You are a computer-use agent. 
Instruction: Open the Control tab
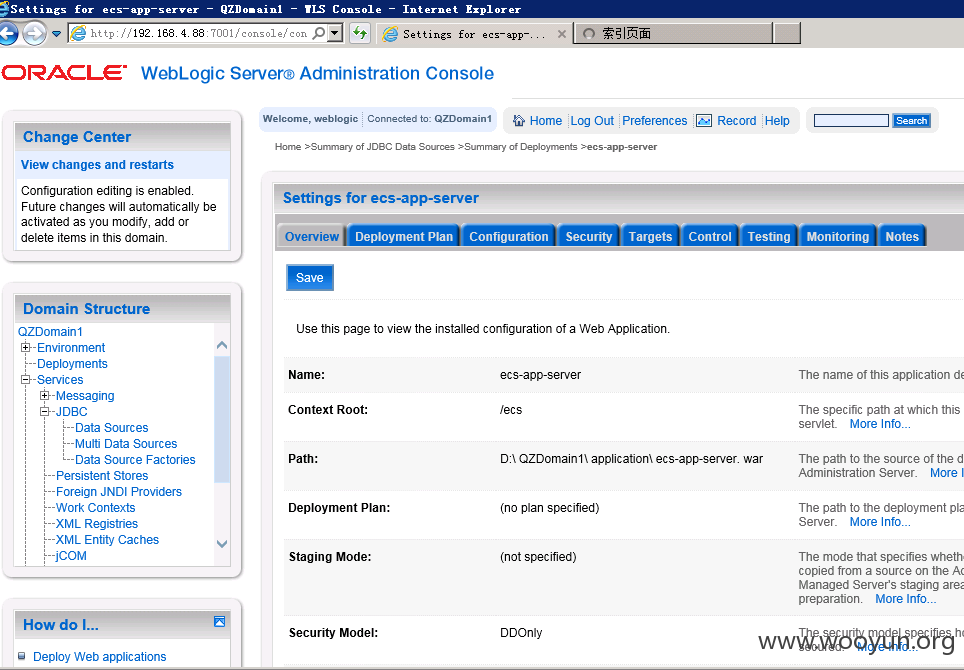[709, 237]
